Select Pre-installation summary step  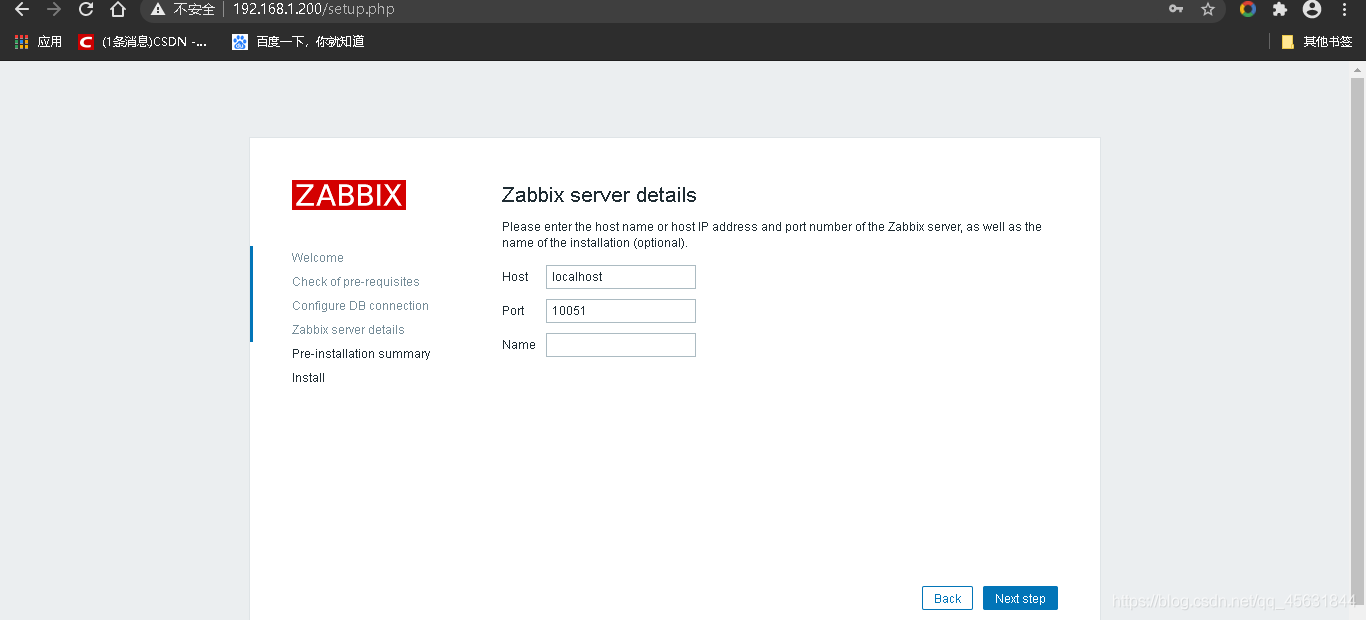point(361,354)
